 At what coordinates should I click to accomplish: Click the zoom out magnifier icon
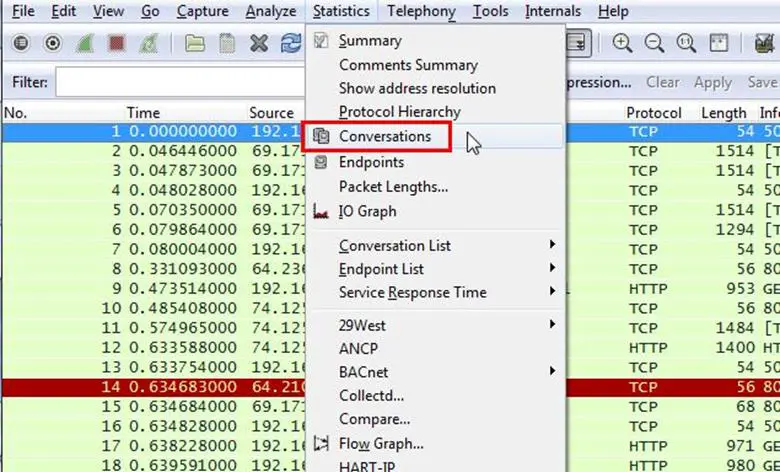[x=654, y=43]
